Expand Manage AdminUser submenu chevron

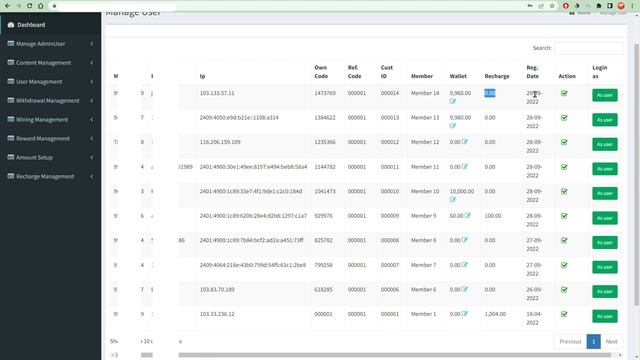coord(91,44)
